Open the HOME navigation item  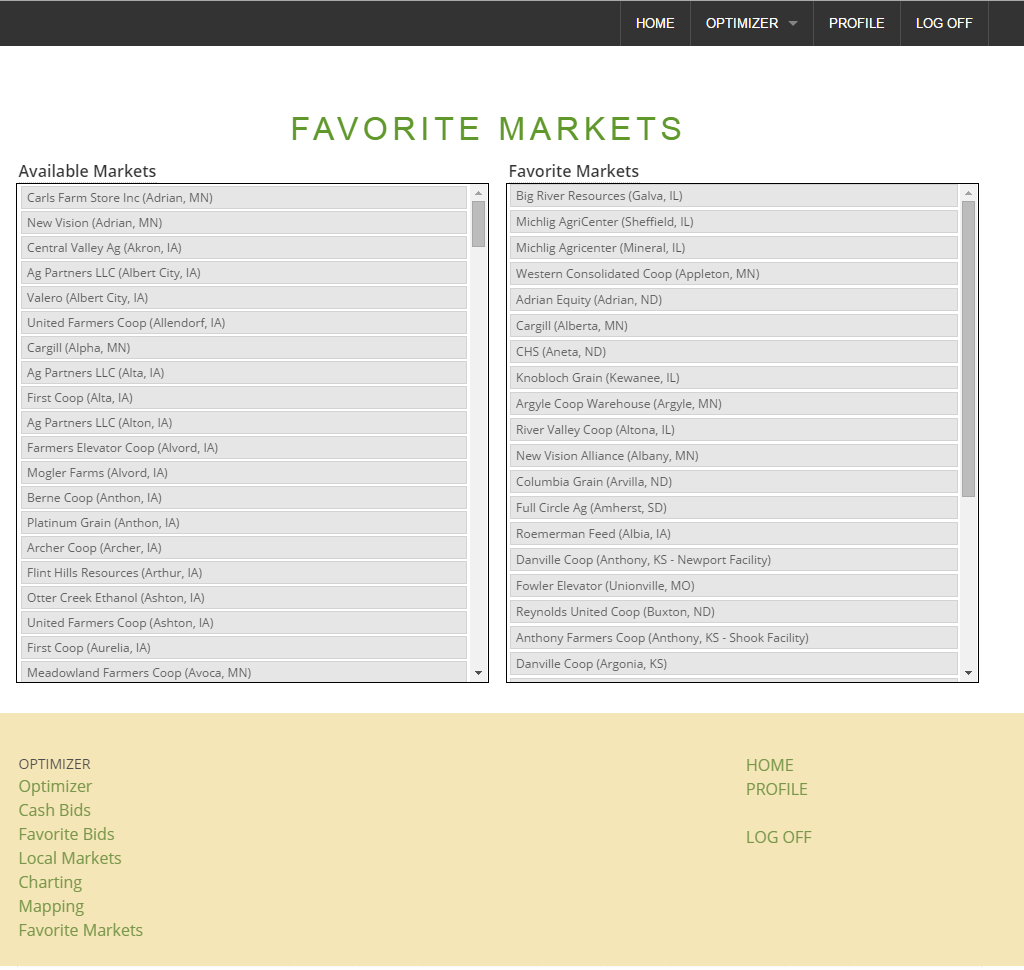point(655,24)
